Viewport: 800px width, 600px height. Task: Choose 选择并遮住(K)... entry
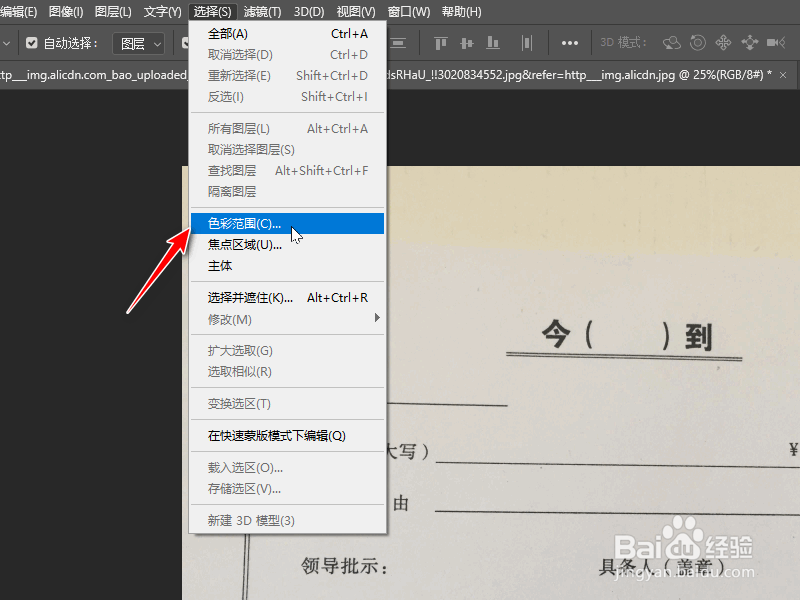tap(288, 298)
